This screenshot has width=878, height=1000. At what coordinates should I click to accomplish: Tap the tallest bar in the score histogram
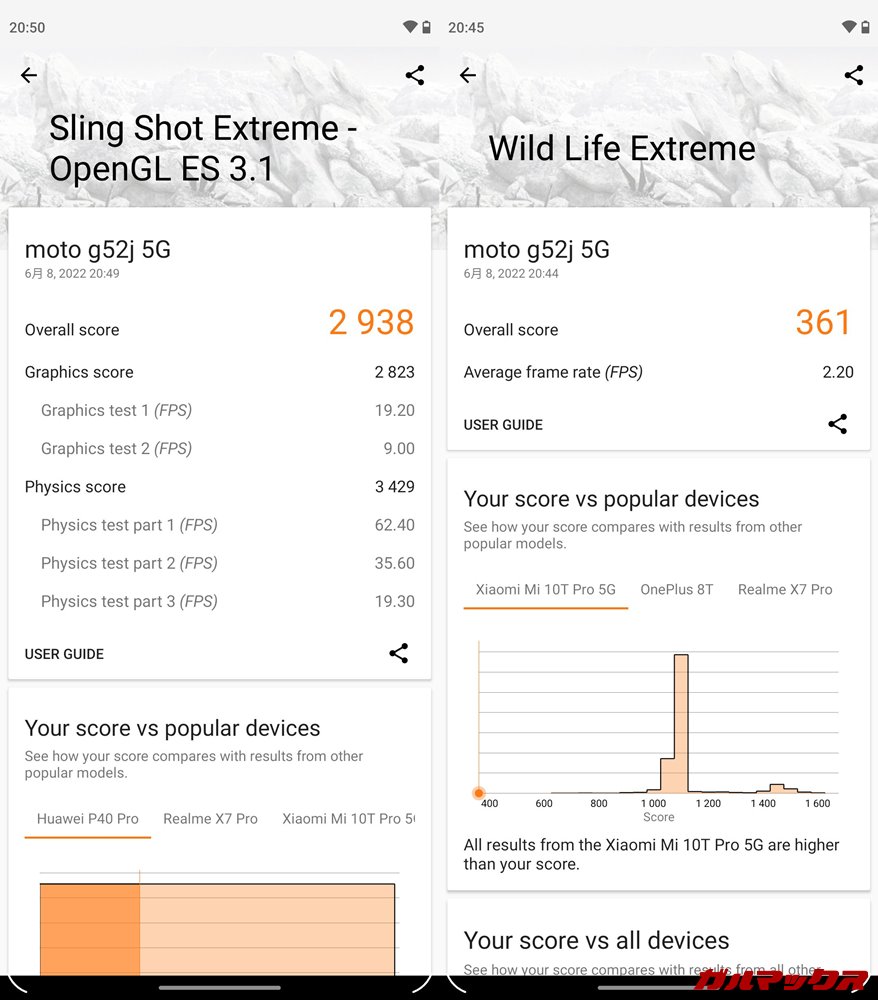pyautogui.click(x=681, y=722)
